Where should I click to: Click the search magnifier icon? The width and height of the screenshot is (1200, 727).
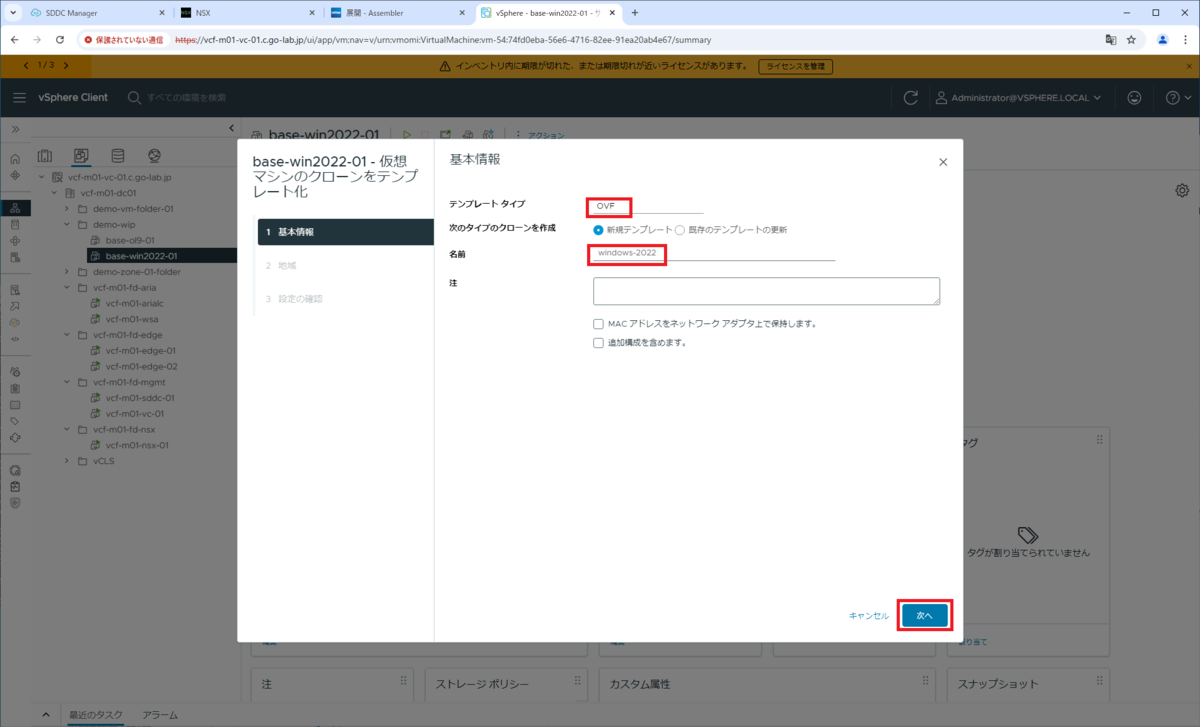pos(134,97)
